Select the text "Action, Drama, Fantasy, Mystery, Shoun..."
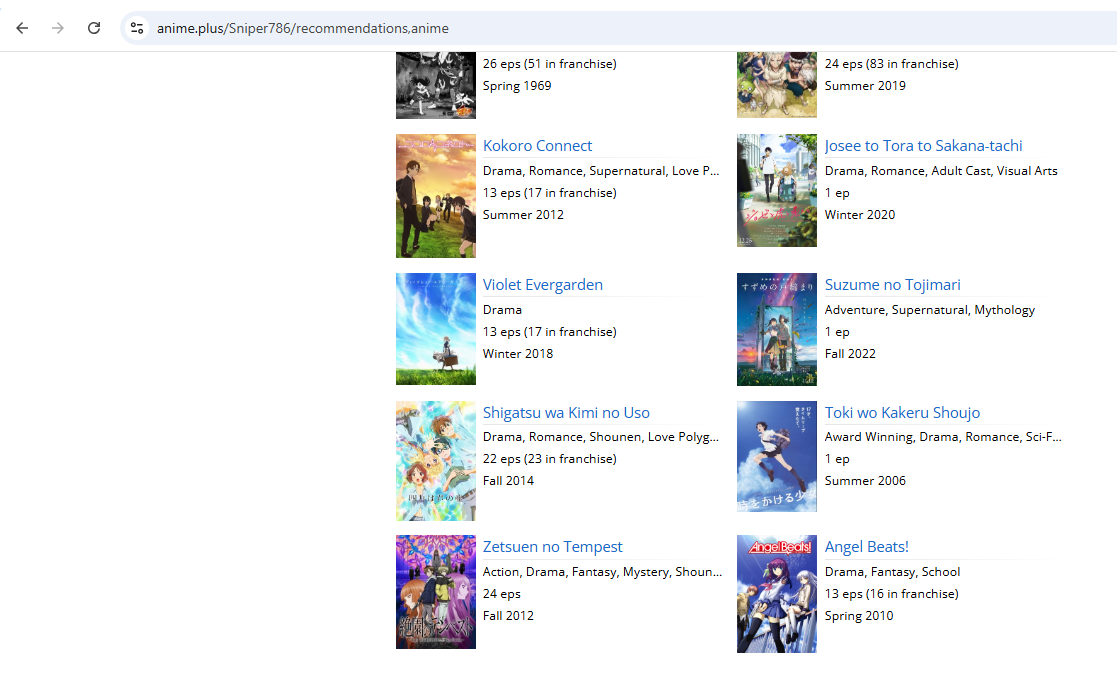The image size is (1117, 683). [x=602, y=571]
